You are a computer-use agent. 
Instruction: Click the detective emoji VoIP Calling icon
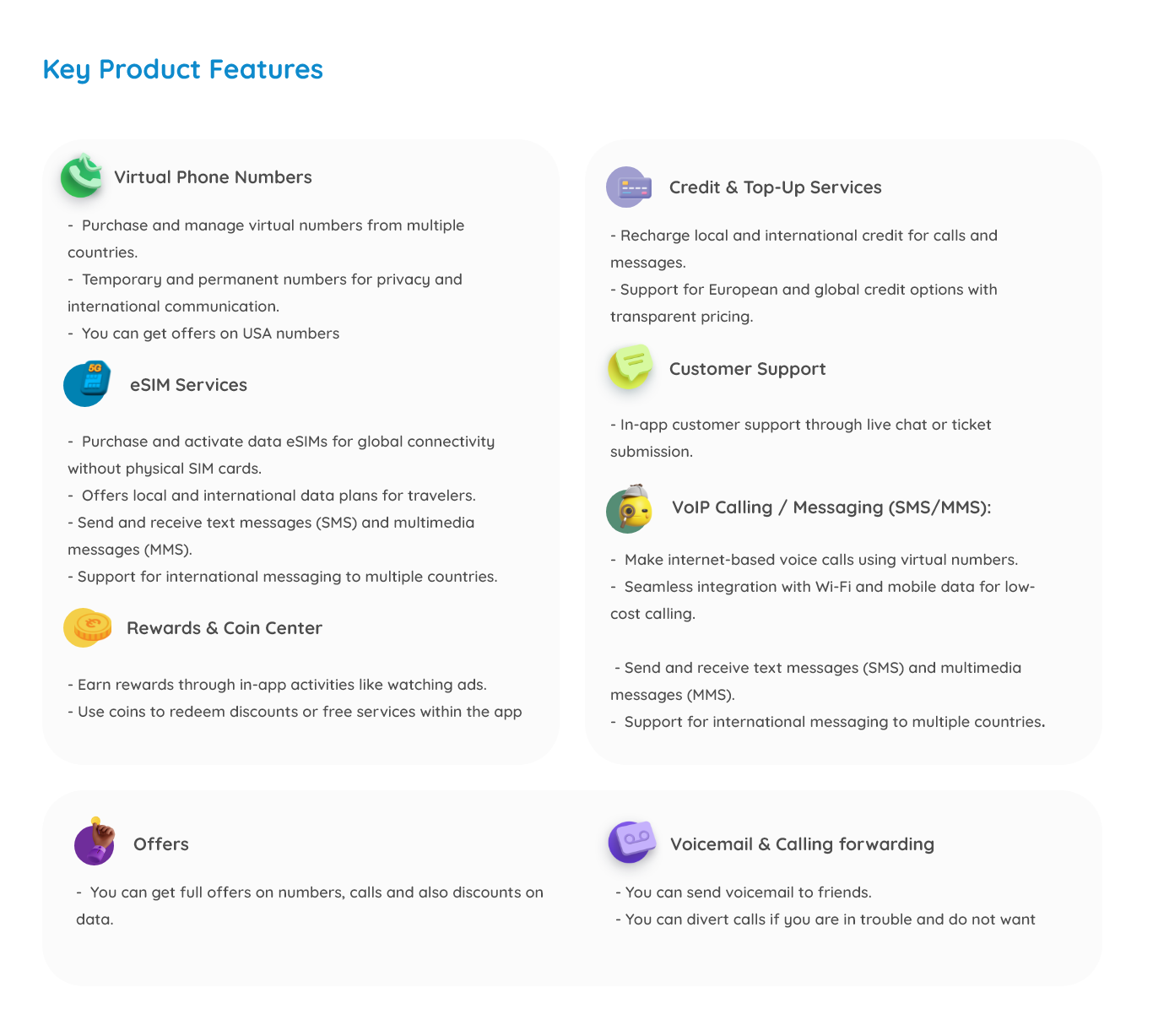pyautogui.click(x=630, y=508)
